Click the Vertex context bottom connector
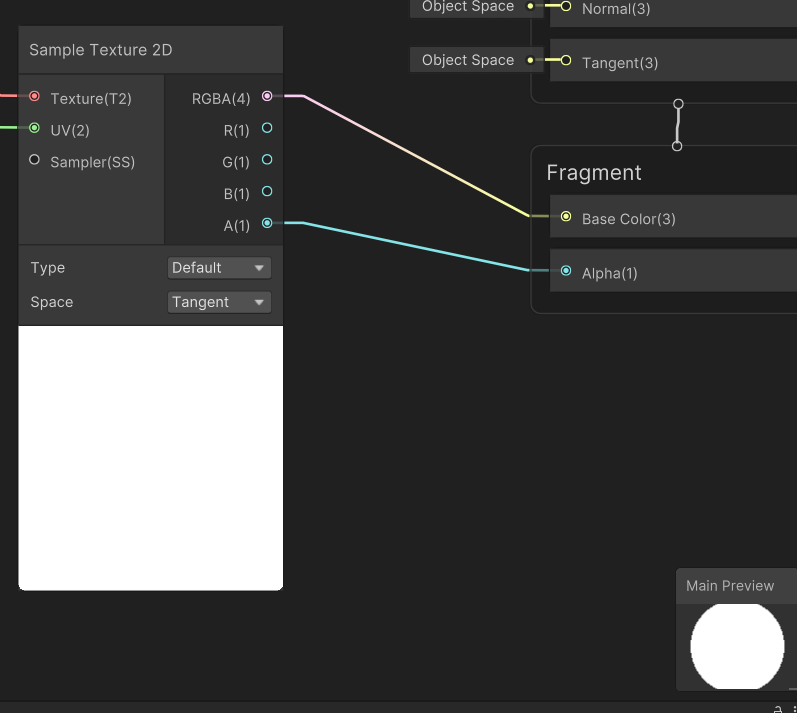Viewport: 797px width, 713px height. (678, 104)
